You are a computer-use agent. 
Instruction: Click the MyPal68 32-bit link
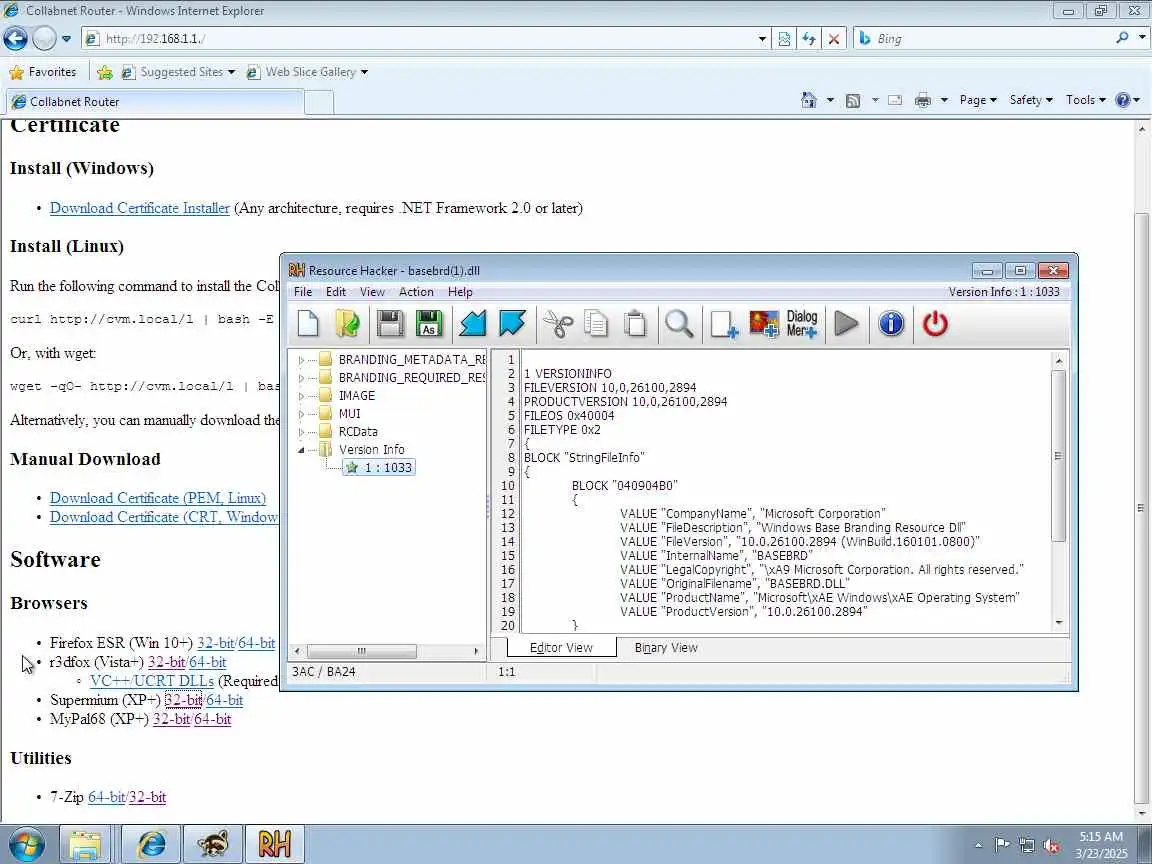(x=171, y=719)
